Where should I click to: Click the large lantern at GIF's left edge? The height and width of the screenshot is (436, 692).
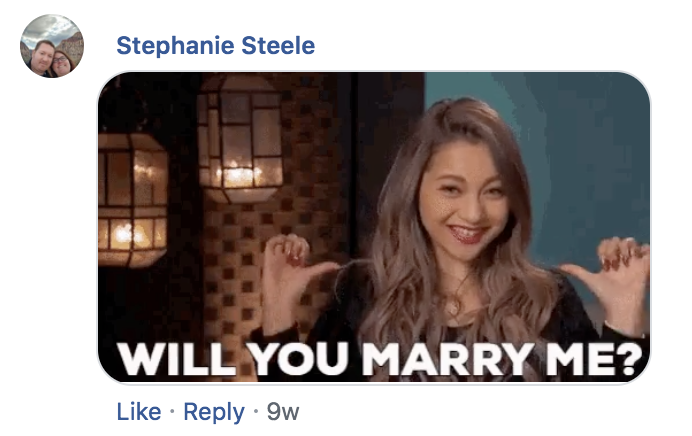click(132, 199)
